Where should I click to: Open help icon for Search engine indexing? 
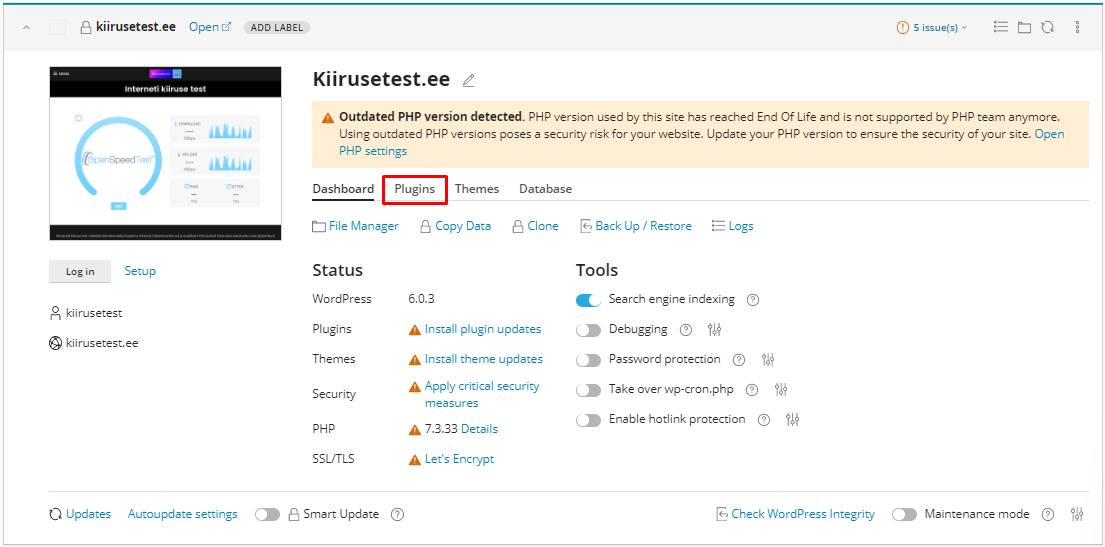753,300
